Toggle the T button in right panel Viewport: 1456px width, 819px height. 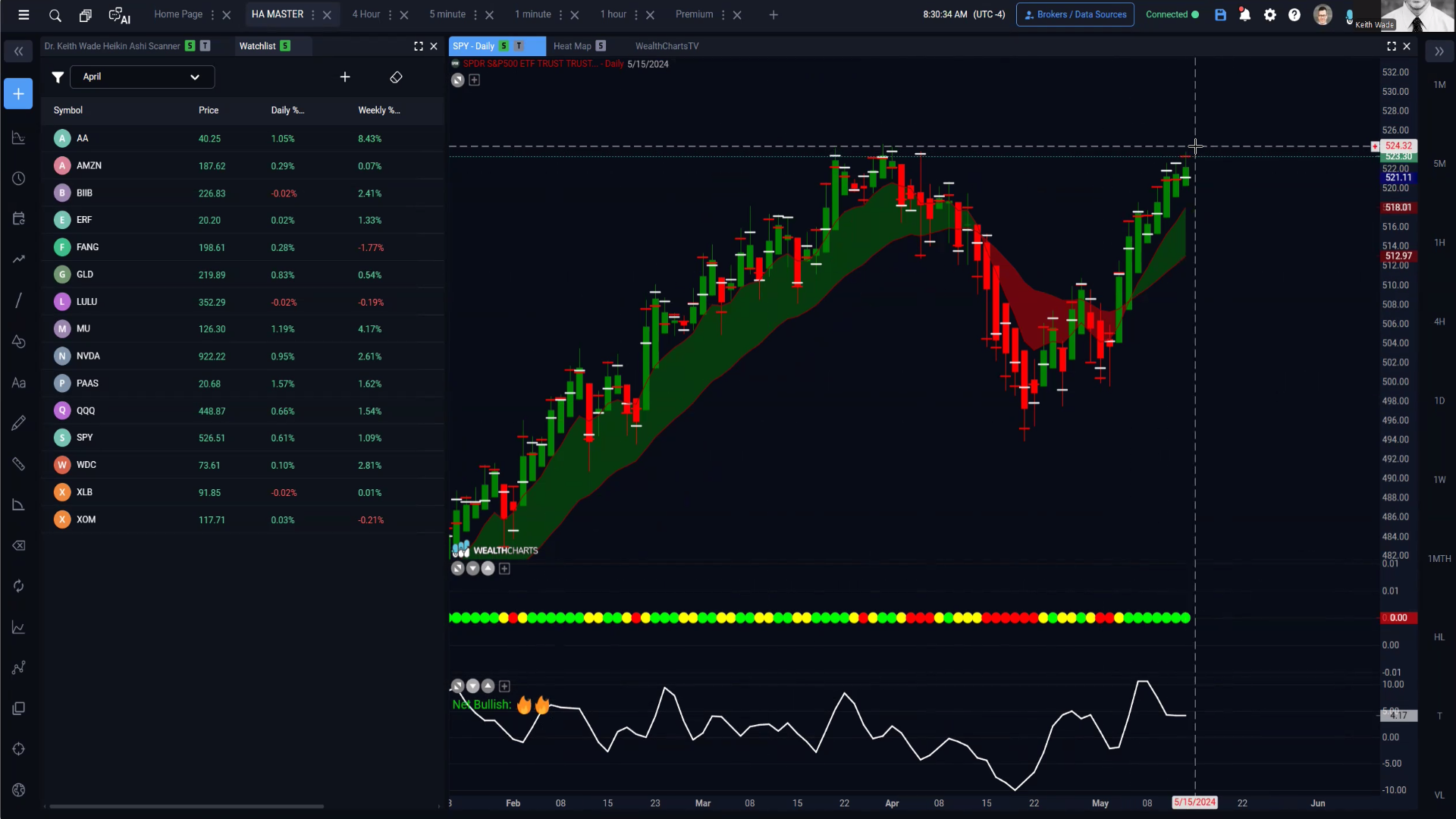[x=1439, y=716]
